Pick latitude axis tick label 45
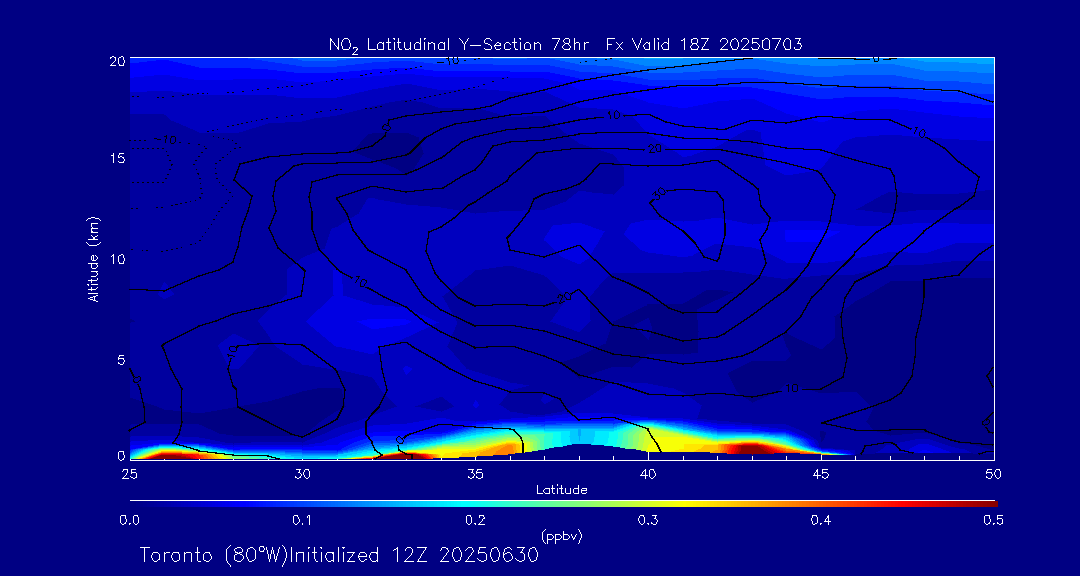This screenshot has height=576, width=1080. coord(821,474)
